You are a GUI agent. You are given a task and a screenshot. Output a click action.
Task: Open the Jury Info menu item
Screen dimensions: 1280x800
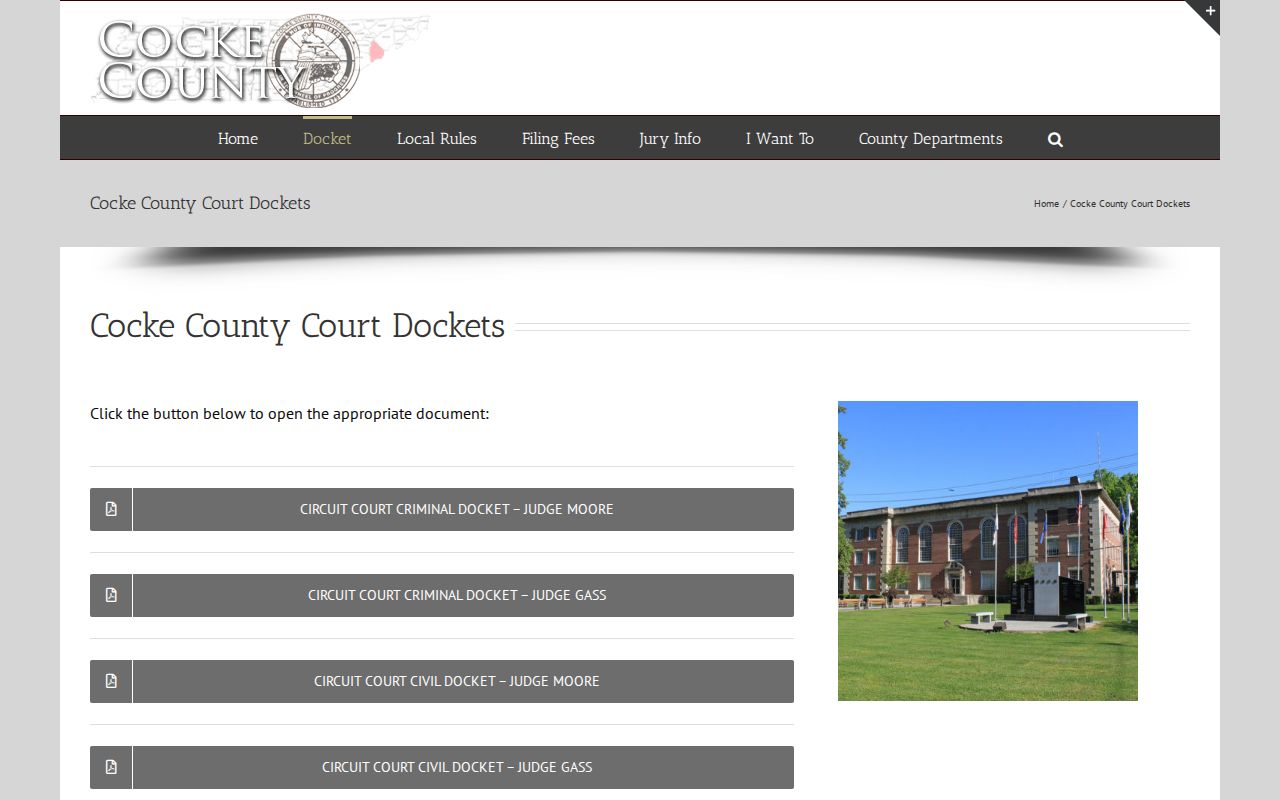(x=670, y=139)
